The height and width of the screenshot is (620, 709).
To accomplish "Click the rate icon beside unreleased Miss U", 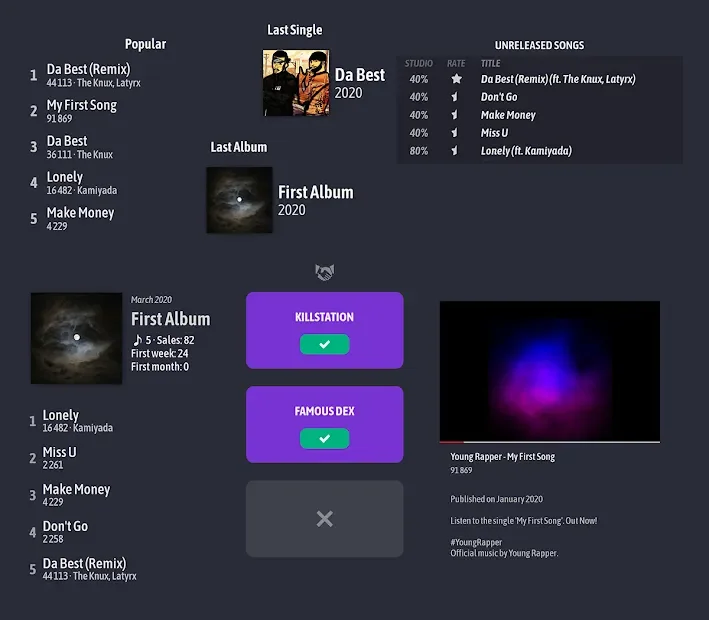I will pyautogui.click(x=456, y=133).
